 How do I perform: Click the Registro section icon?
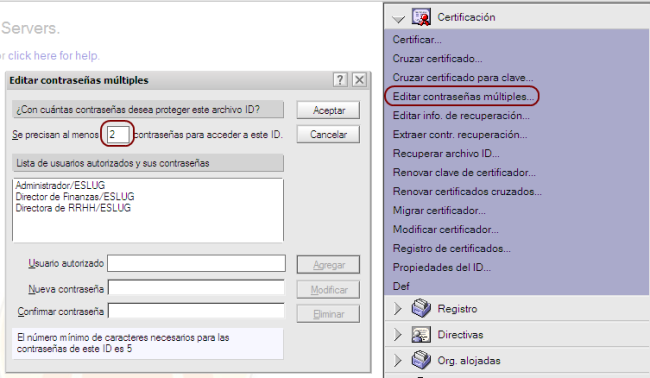point(421,308)
